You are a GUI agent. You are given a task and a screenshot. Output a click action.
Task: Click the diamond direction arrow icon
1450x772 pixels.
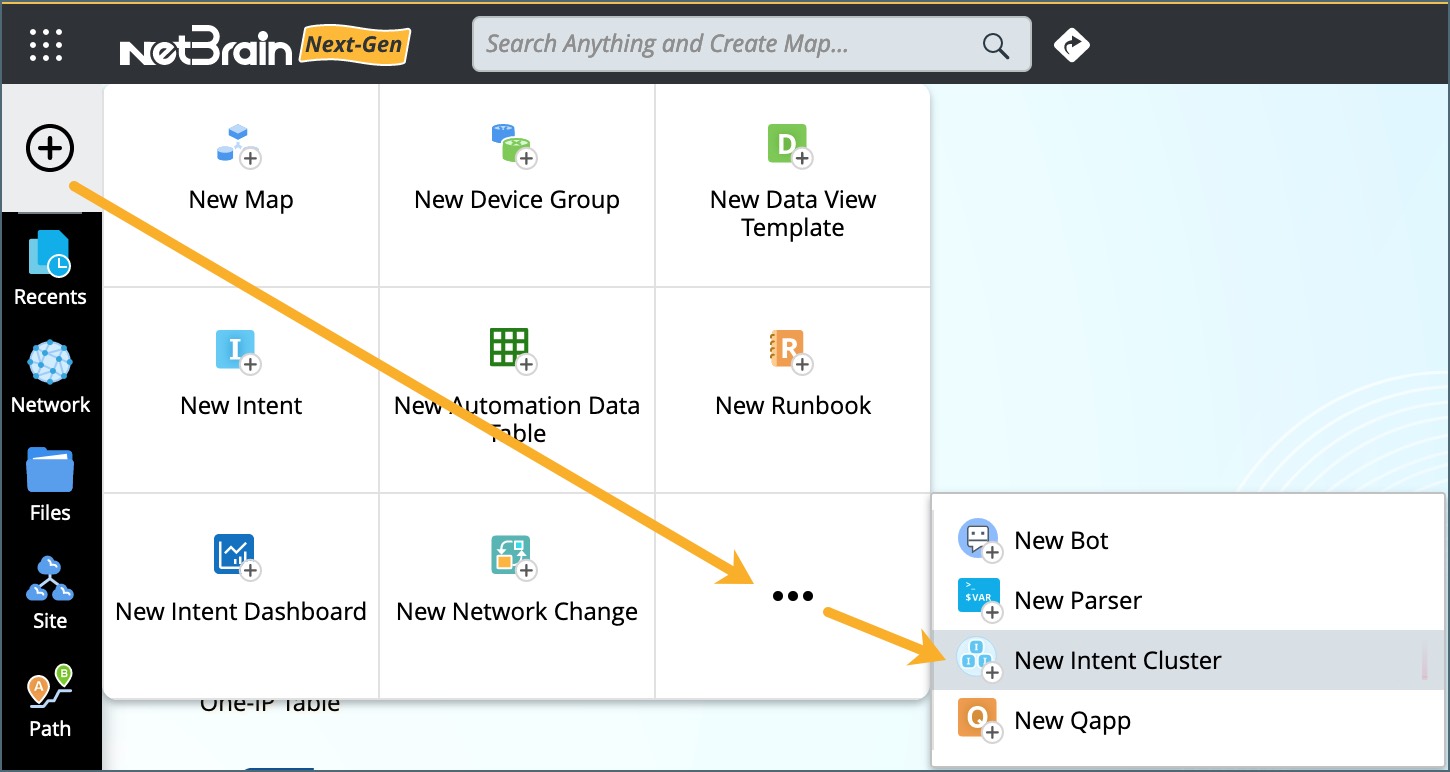[1071, 45]
